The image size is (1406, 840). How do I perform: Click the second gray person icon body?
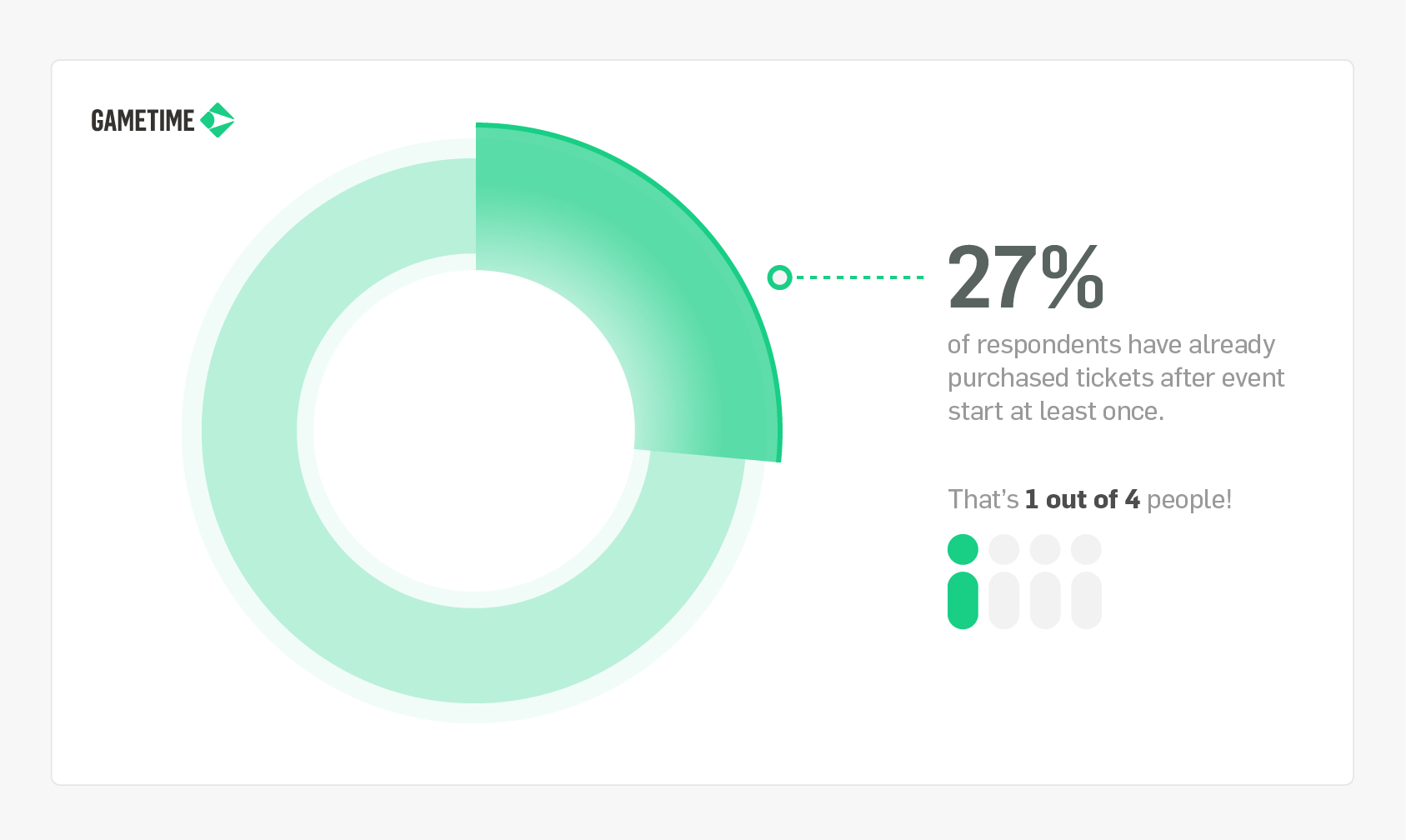(1004, 600)
